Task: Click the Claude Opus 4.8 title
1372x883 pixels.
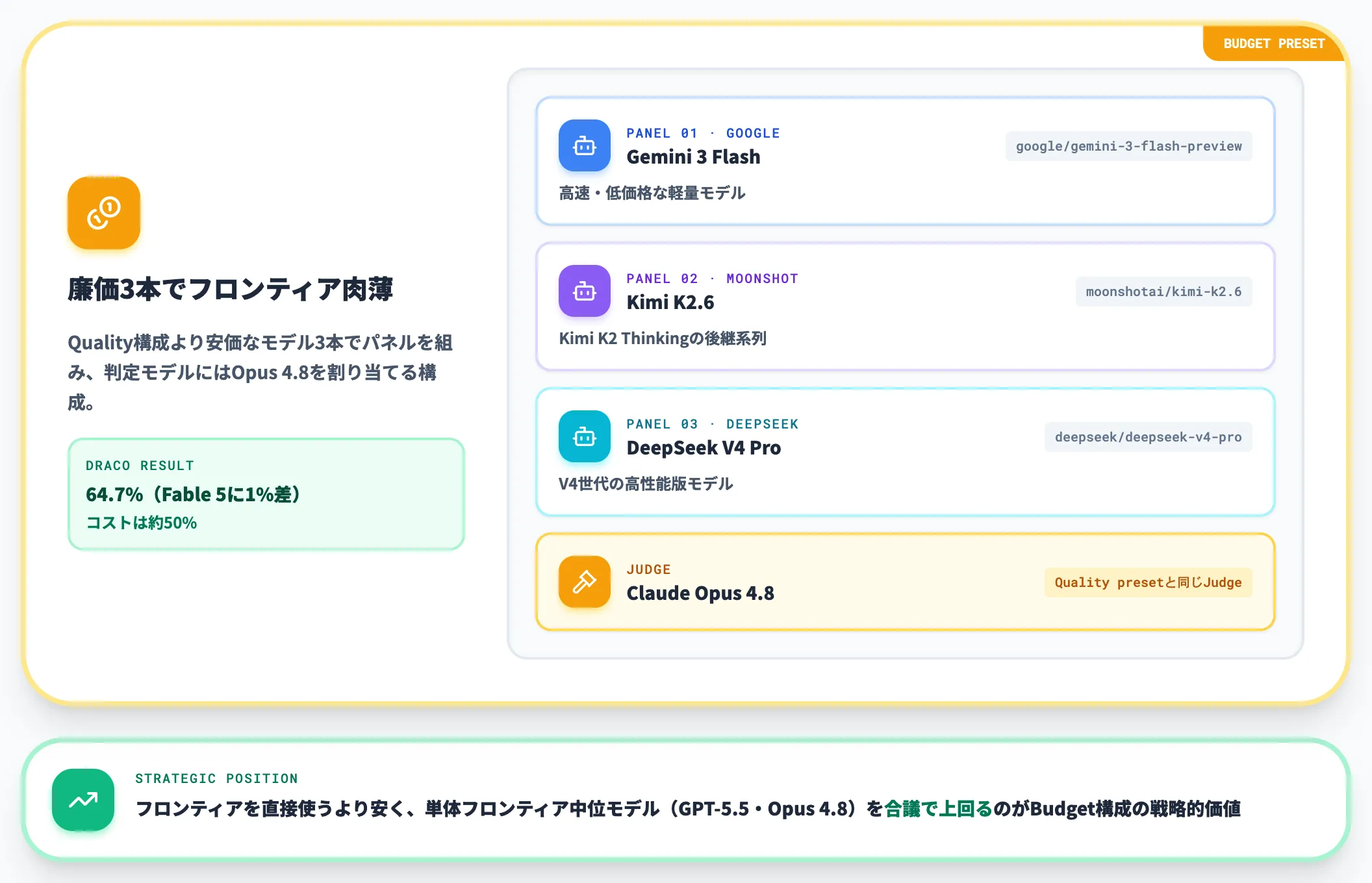Action: [700, 593]
